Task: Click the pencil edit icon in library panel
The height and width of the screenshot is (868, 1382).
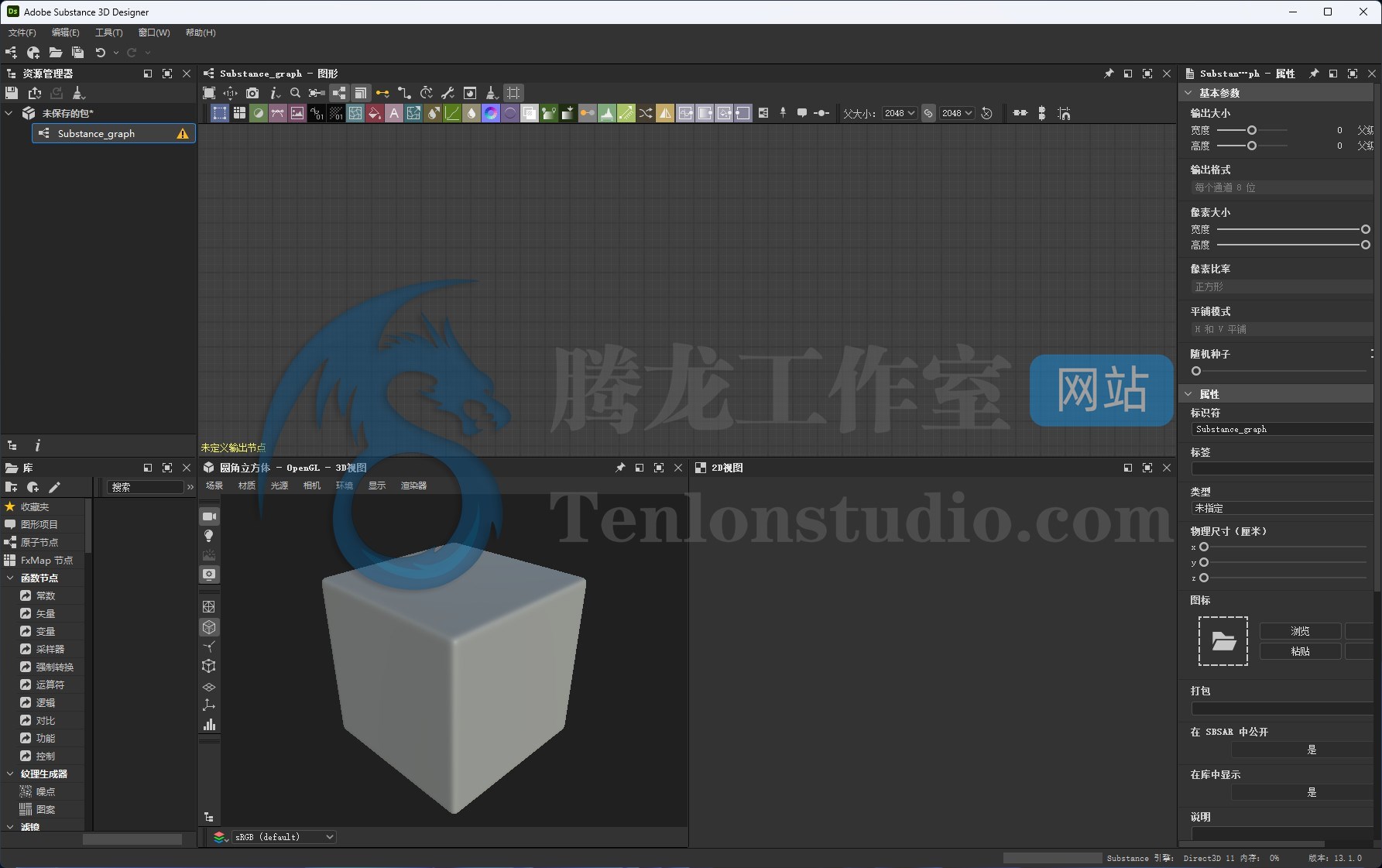Action: click(x=54, y=487)
